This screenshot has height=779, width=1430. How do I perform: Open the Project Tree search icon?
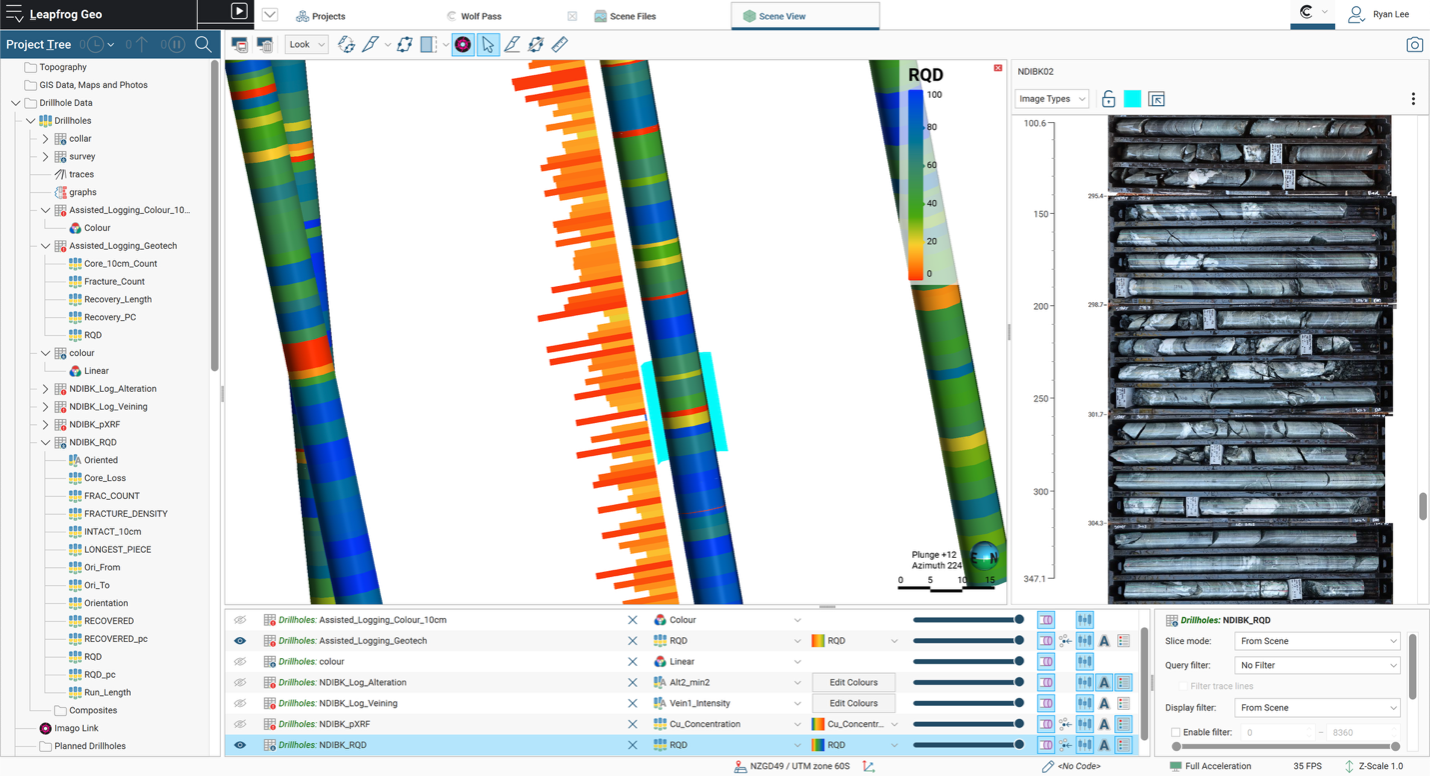pos(203,45)
